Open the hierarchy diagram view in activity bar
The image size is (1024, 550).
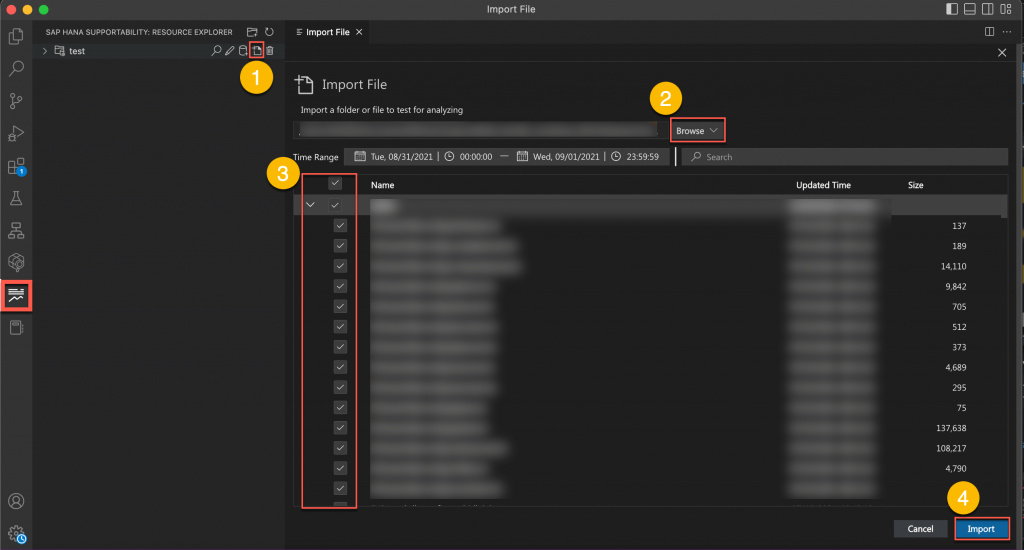16,230
